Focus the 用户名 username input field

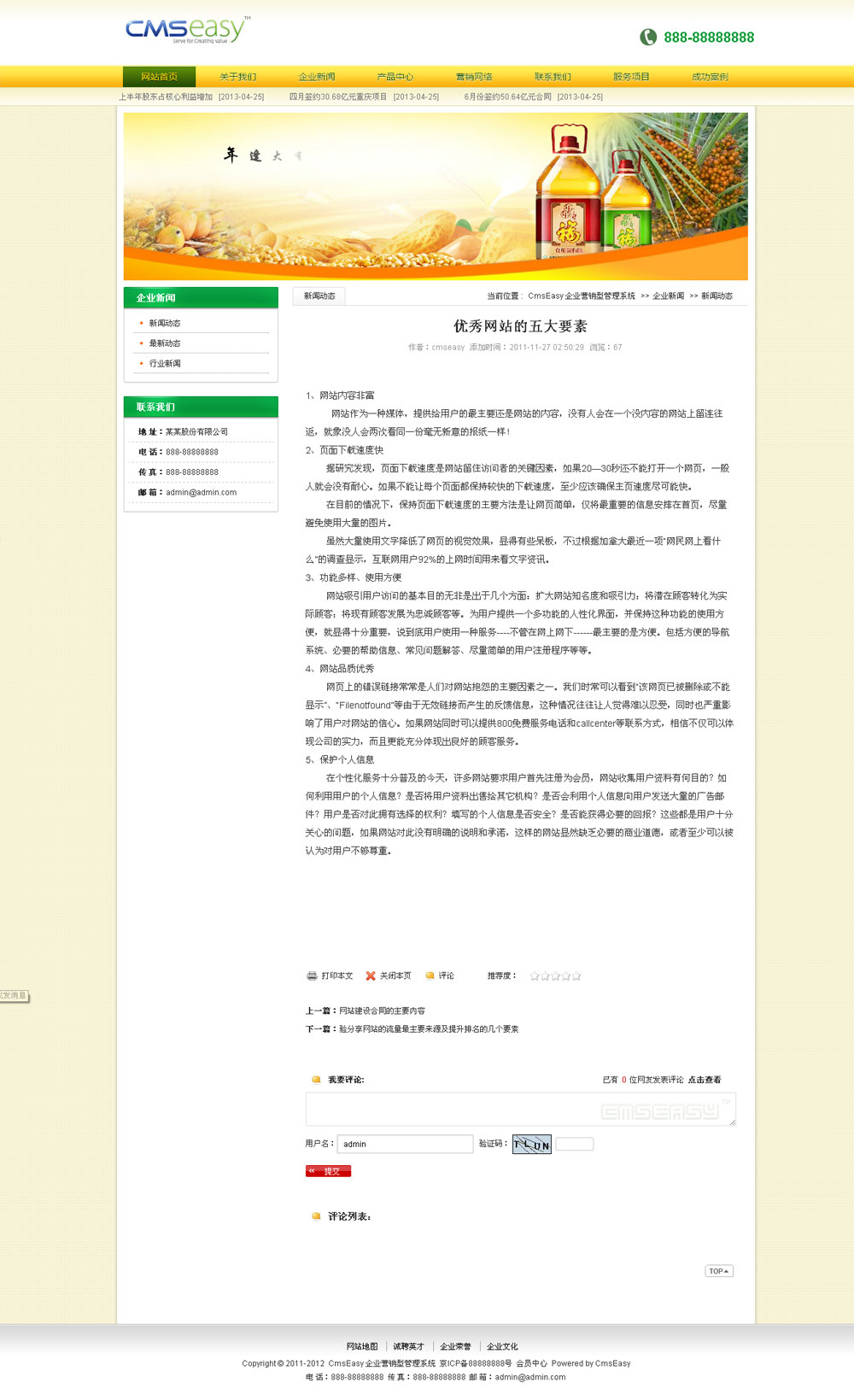(405, 1144)
